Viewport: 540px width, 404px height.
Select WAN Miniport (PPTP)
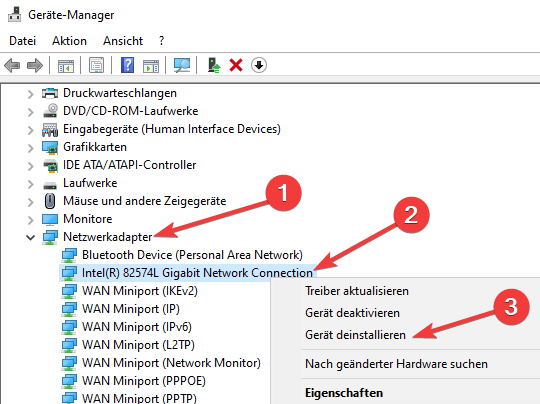139,398
